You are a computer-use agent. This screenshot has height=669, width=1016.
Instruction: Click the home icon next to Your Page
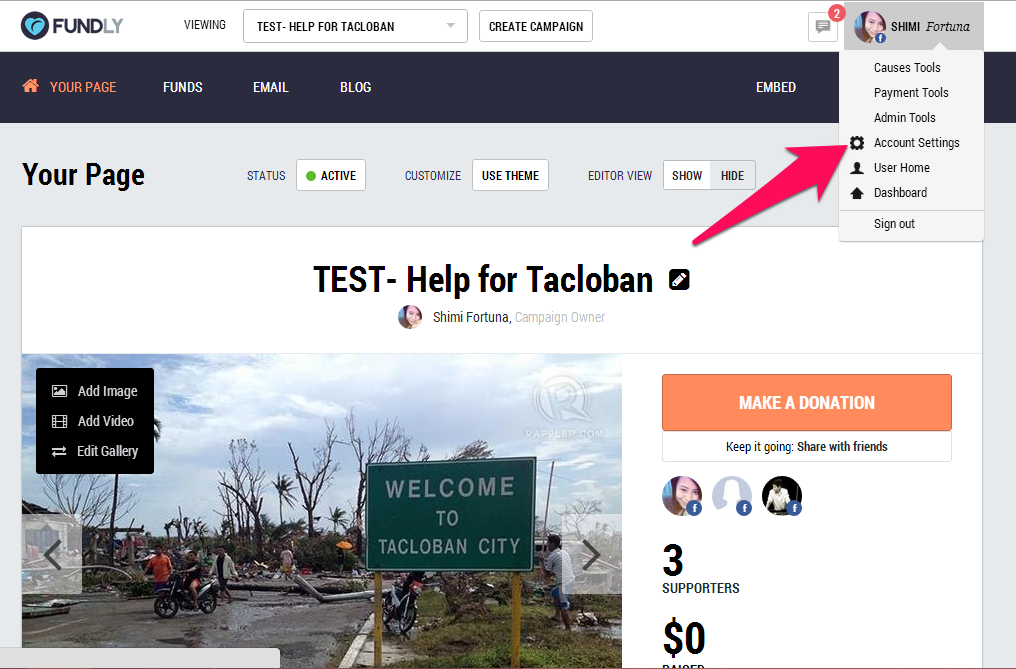tap(30, 86)
